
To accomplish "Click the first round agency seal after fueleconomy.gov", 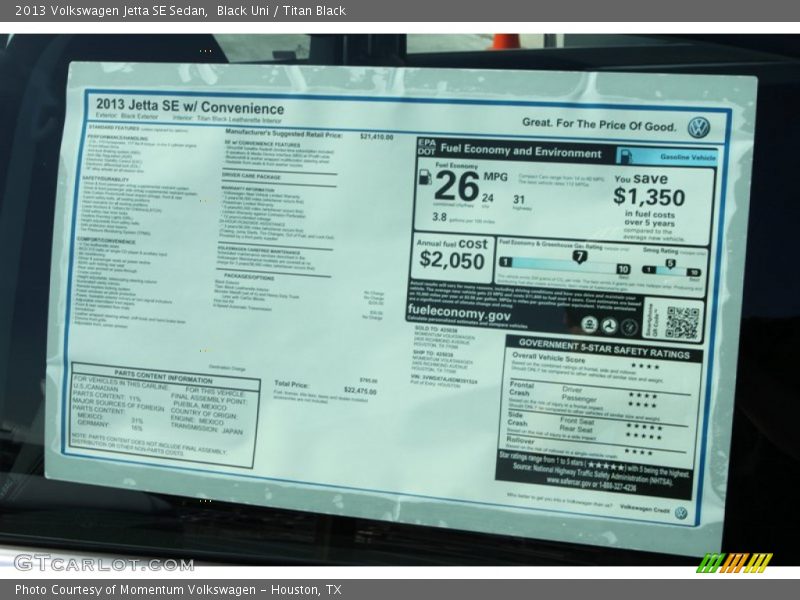I will point(589,324).
